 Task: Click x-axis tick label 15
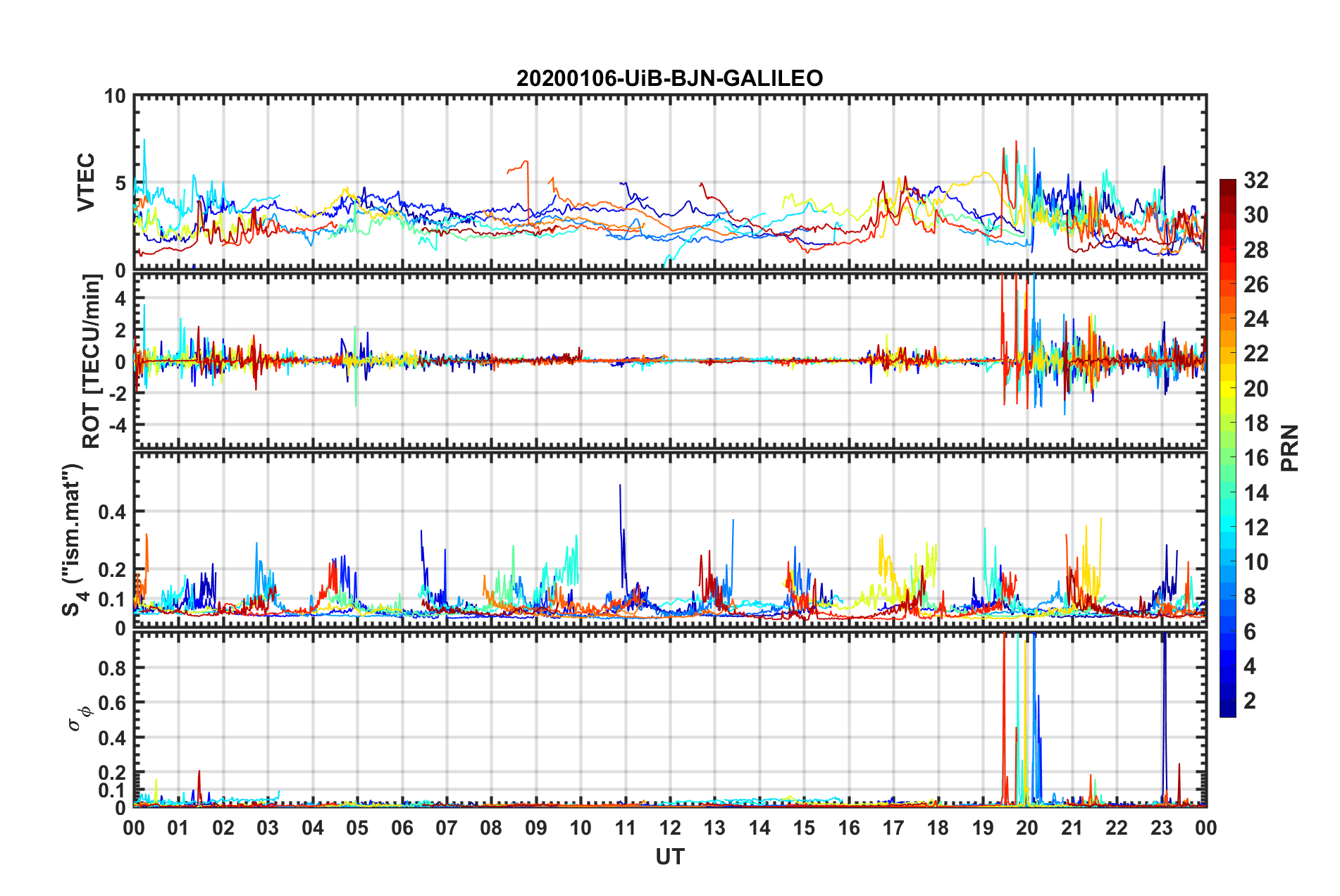point(804,828)
